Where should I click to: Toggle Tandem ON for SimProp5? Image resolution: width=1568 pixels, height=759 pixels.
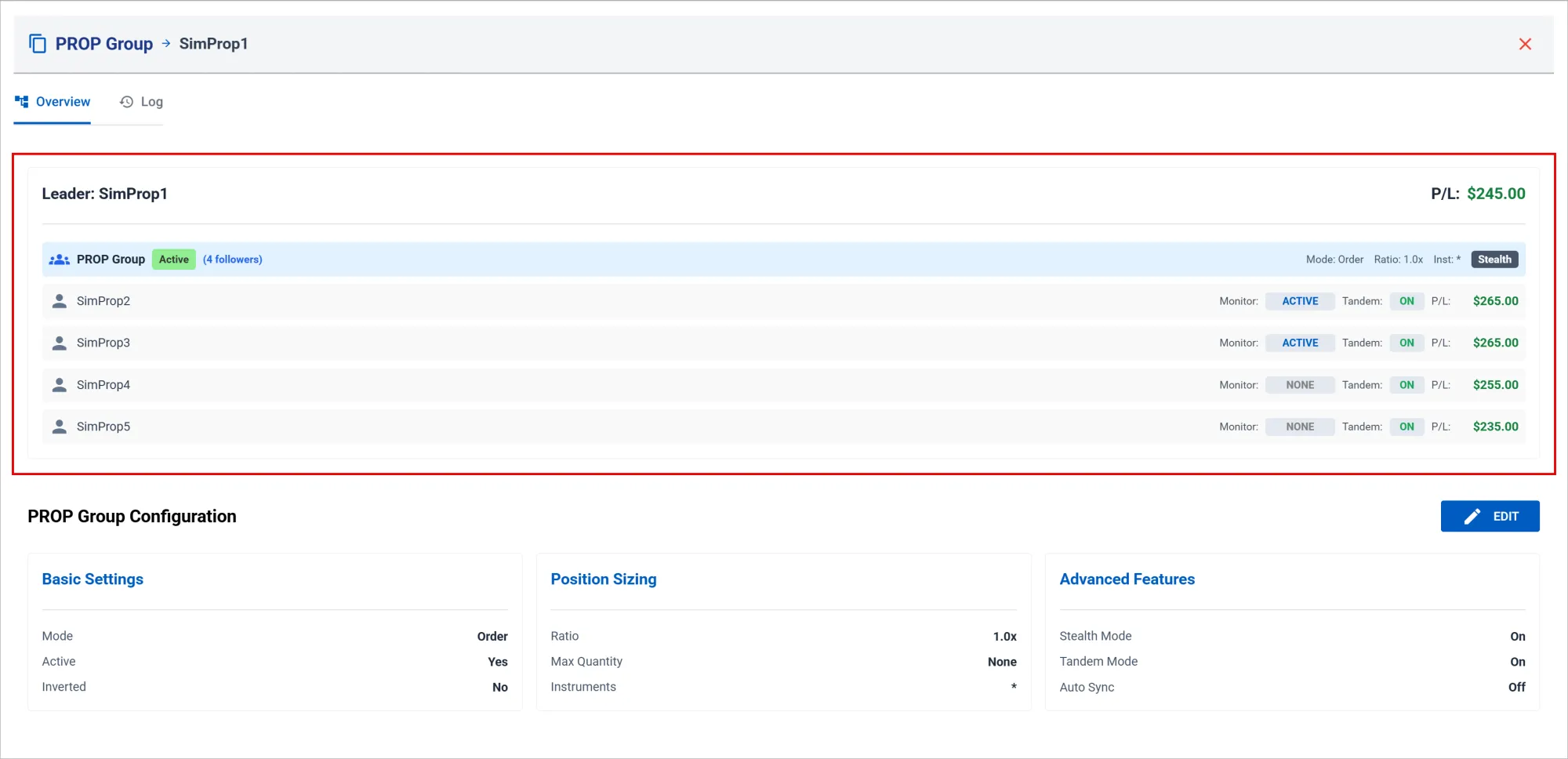pyautogui.click(x=1406, y=427)
